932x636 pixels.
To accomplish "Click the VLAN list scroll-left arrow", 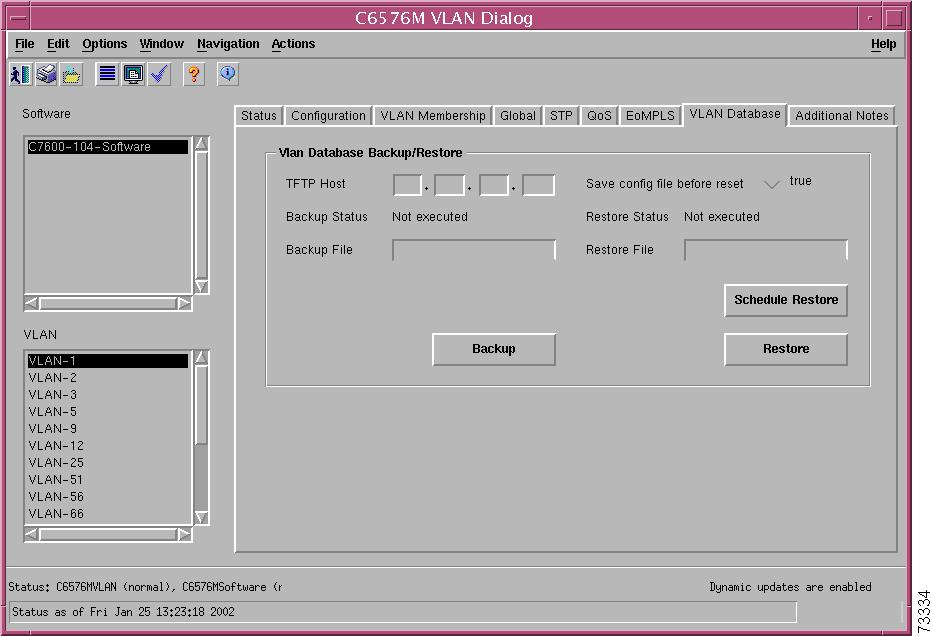I will (32, 534).
